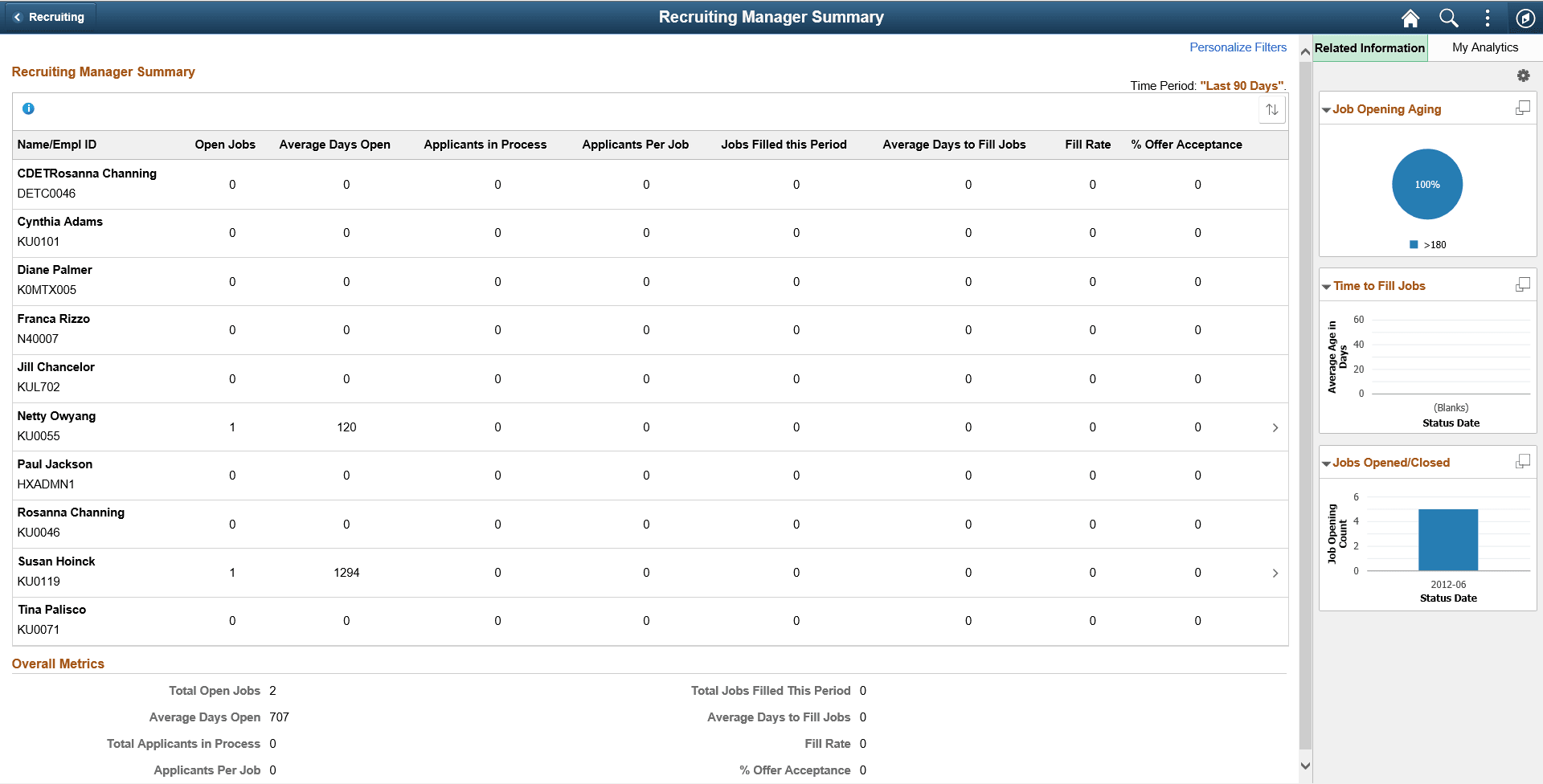Collapse the Job Opening Aging section

[1326, 109]
